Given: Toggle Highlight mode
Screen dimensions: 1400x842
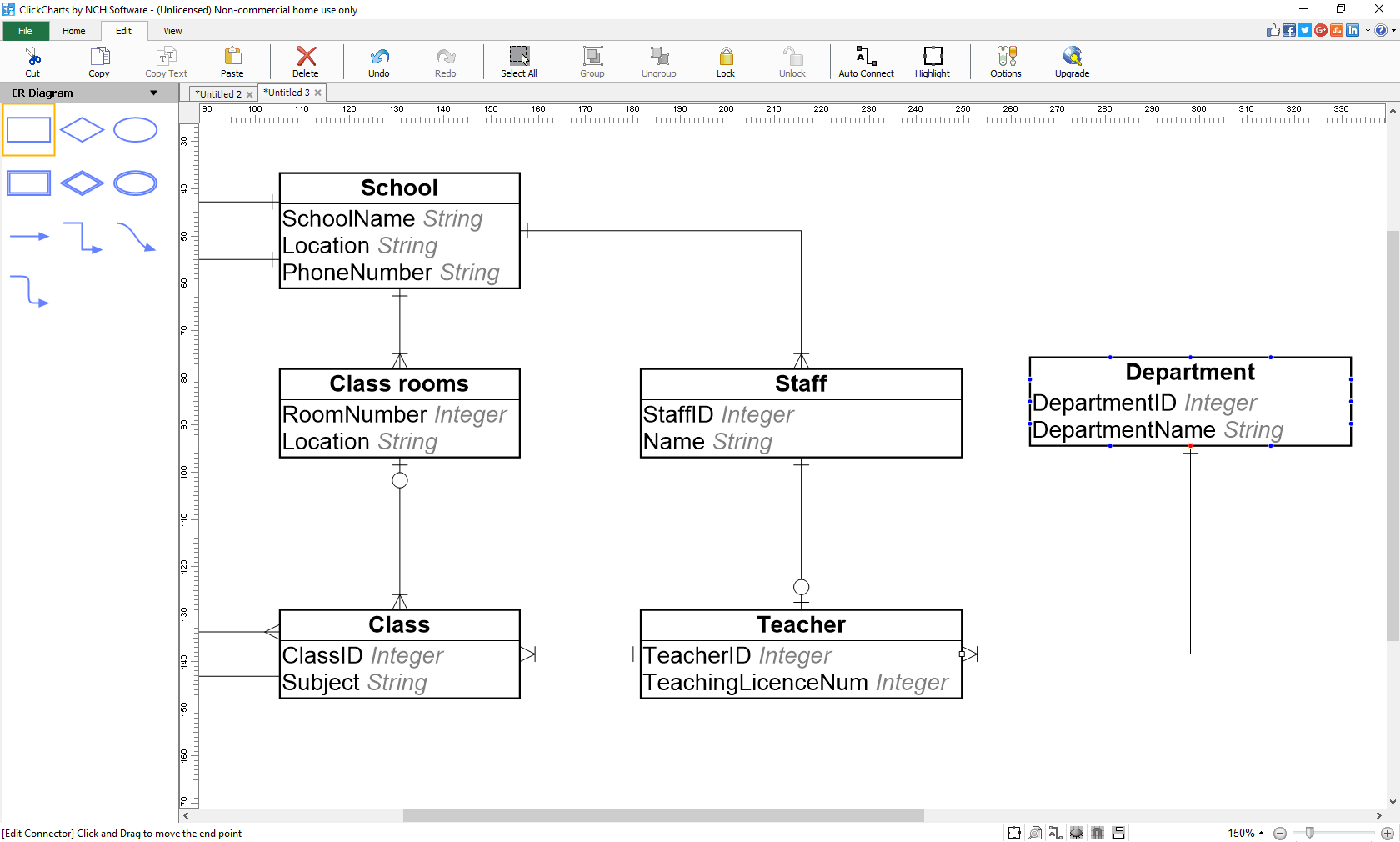Looking at the screenshot, I should coord(932,61).
